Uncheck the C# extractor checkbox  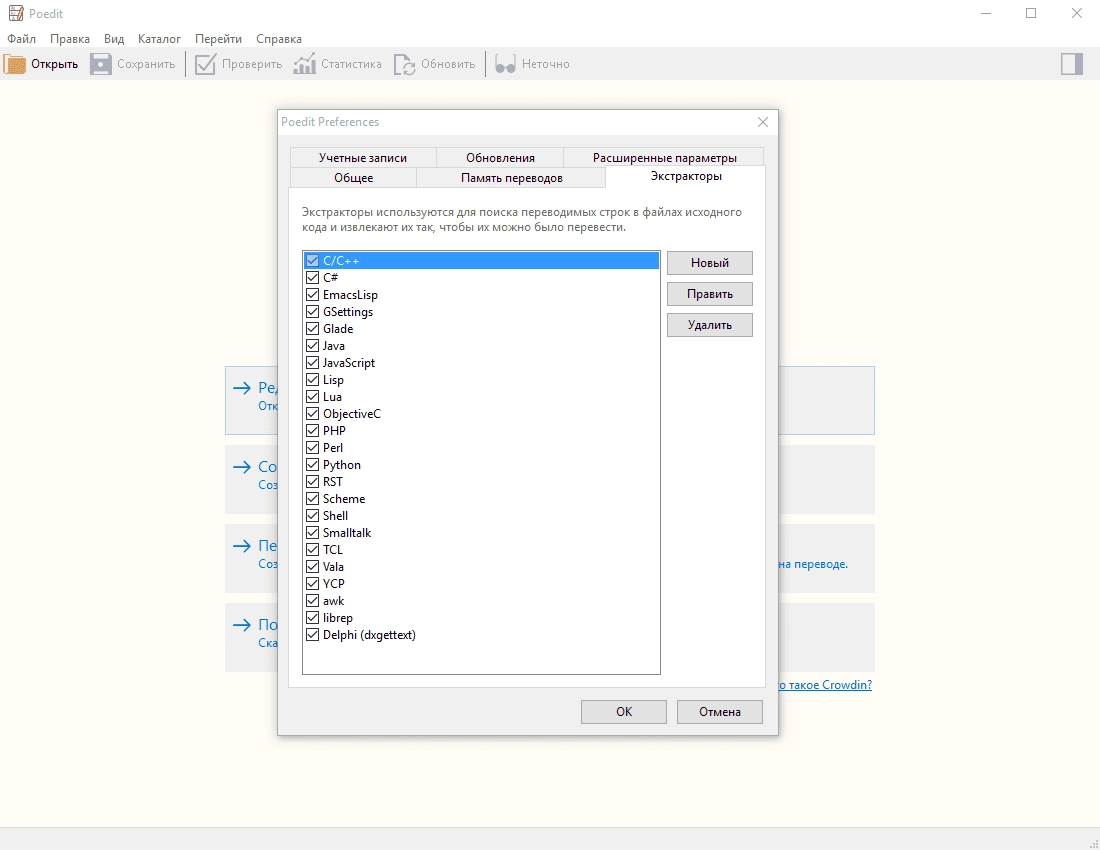312,278
